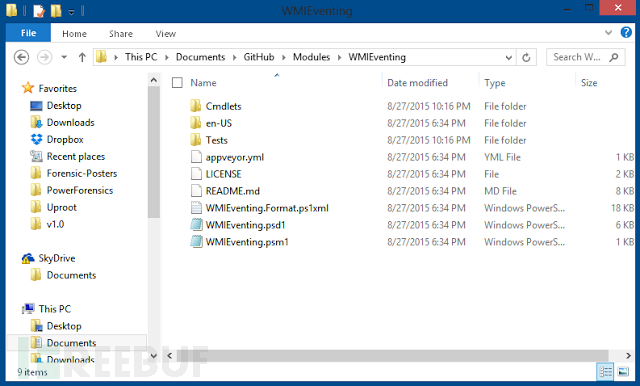Open the v1.0 favorite folder

point(55,224)
